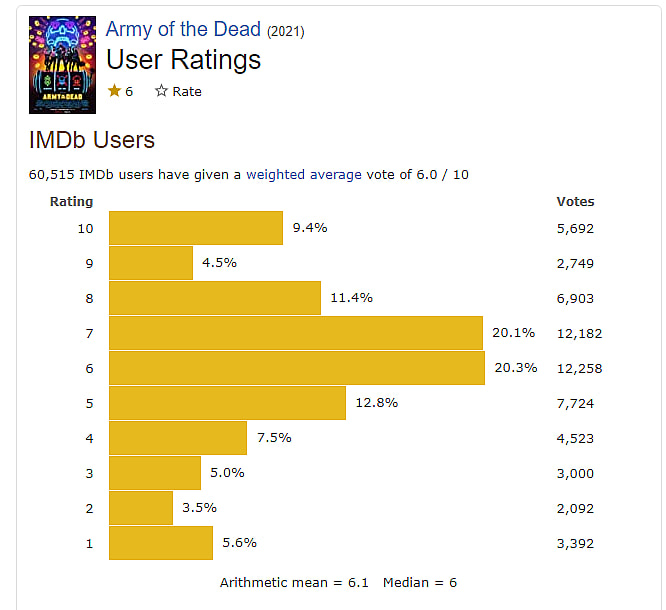The width and height of the screenshot is (666, 610).
Task: Click the User Ratings heading
Action: coord(183,59)
